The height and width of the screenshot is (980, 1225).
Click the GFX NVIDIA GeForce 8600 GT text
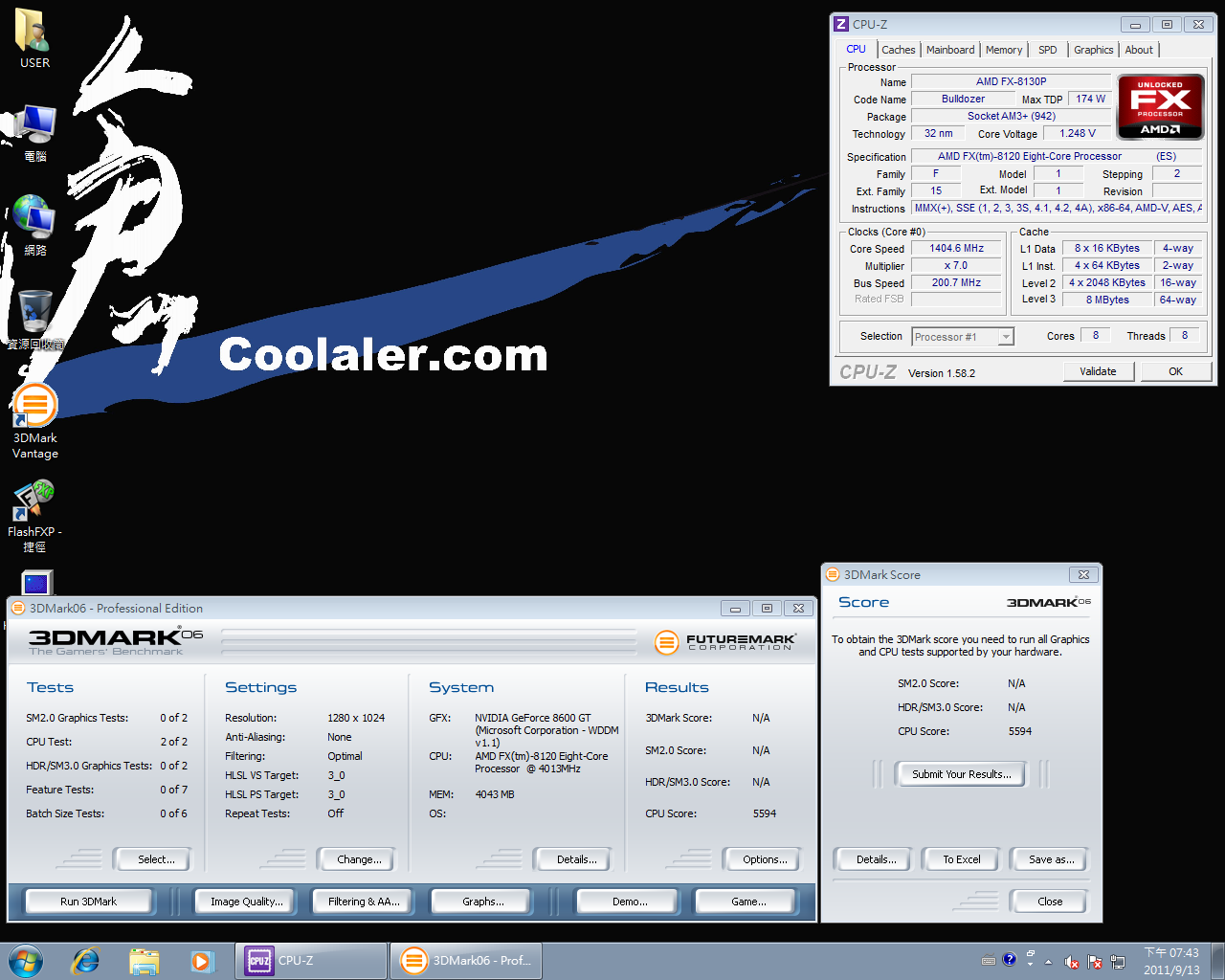(x=532, y=718)
